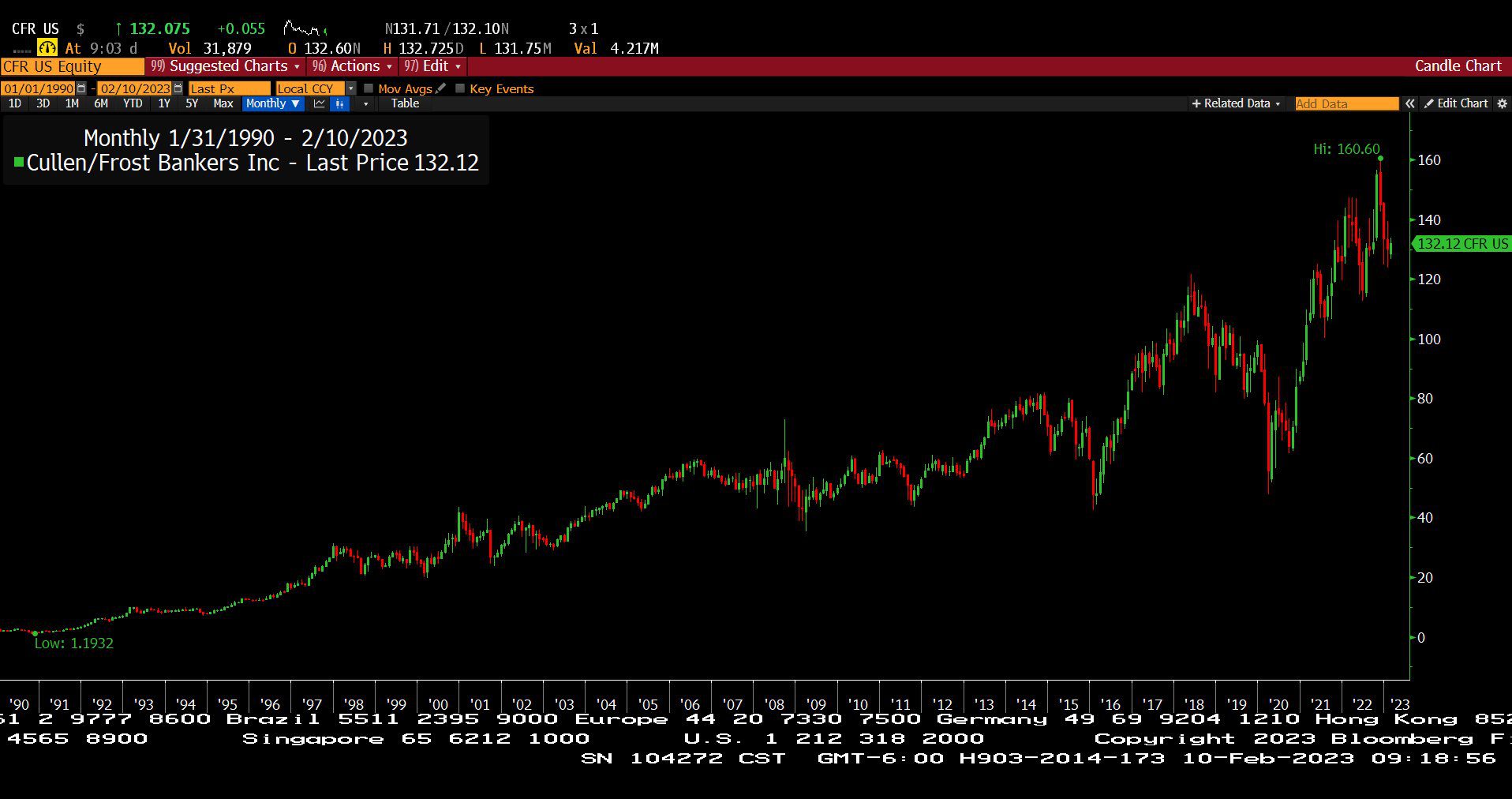This screenshot has height=799, width=1512.
Task: Select the candle chart type icon
Action: [339, 103]
